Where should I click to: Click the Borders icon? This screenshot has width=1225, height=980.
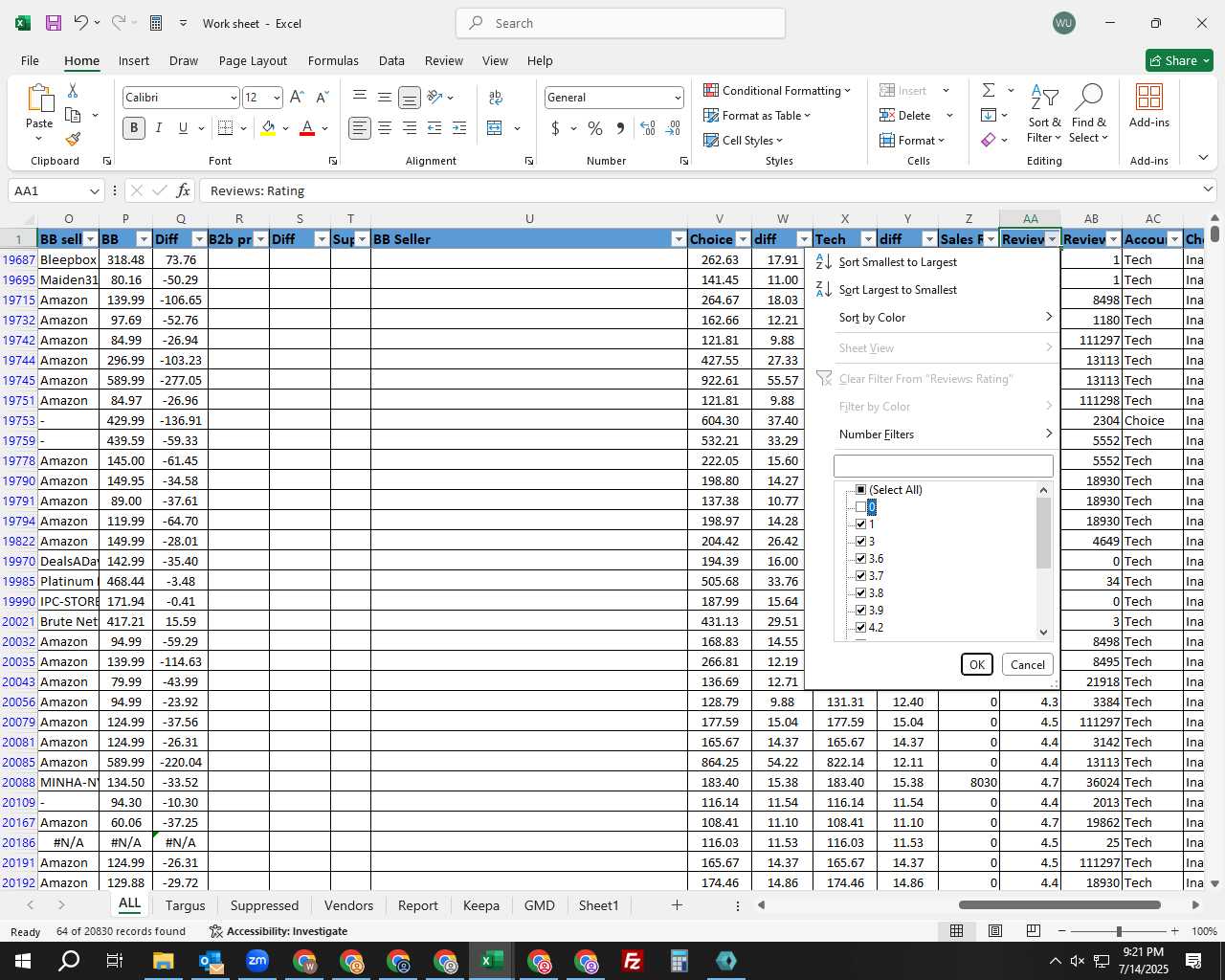(225, 127)
